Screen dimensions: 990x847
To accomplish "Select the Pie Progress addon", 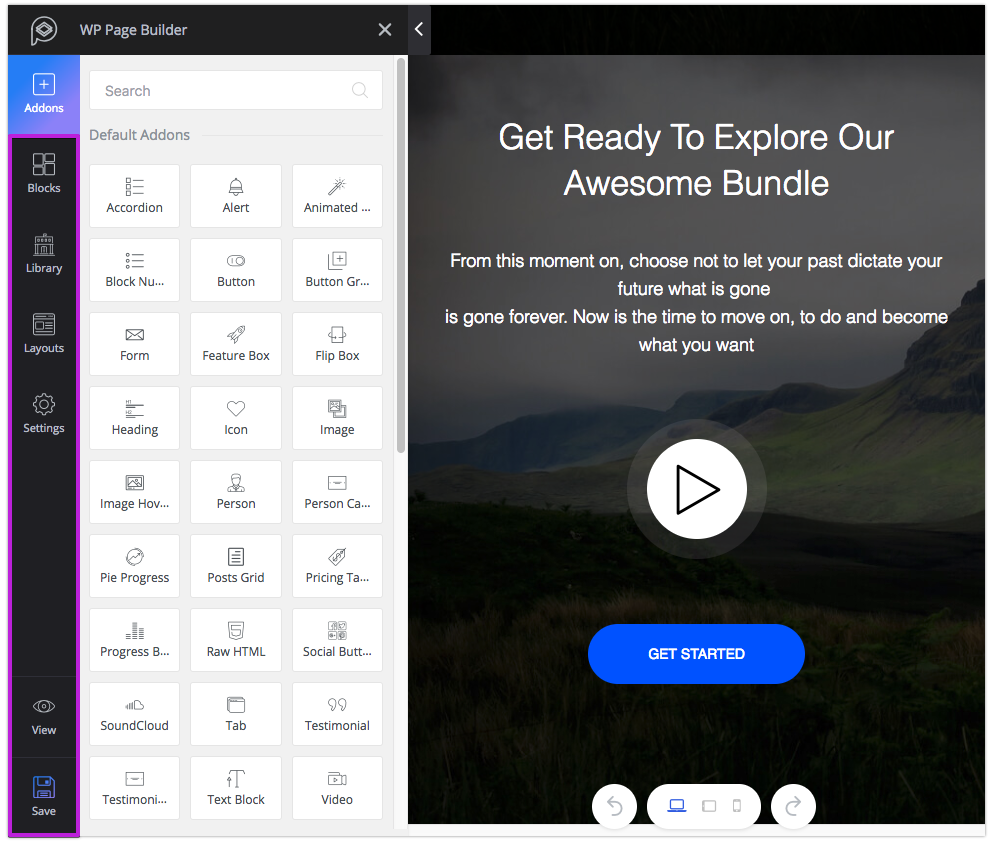I will [x=134, y=566].
